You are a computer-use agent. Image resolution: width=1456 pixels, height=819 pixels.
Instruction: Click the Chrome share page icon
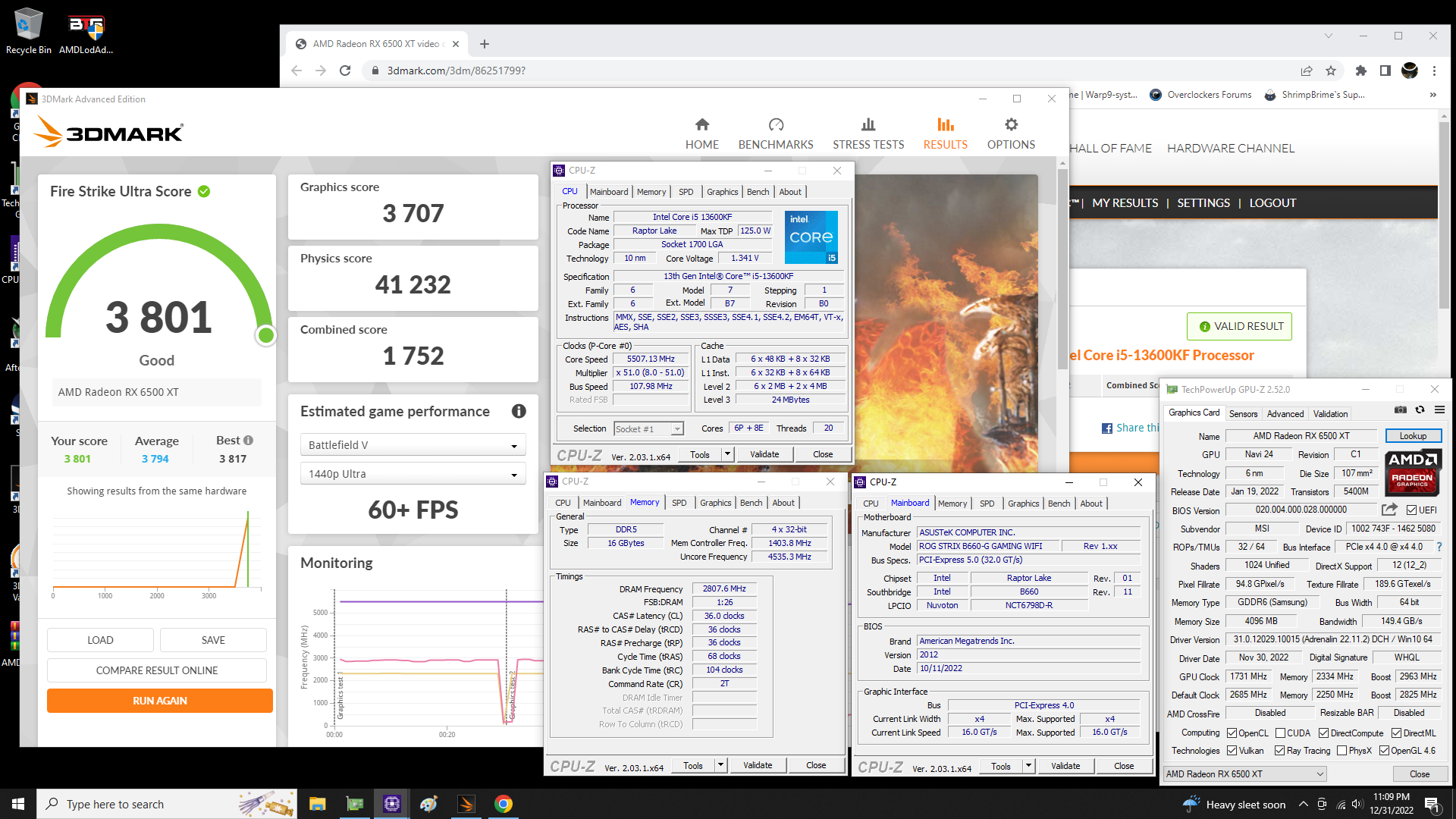tap(1307, 71)
